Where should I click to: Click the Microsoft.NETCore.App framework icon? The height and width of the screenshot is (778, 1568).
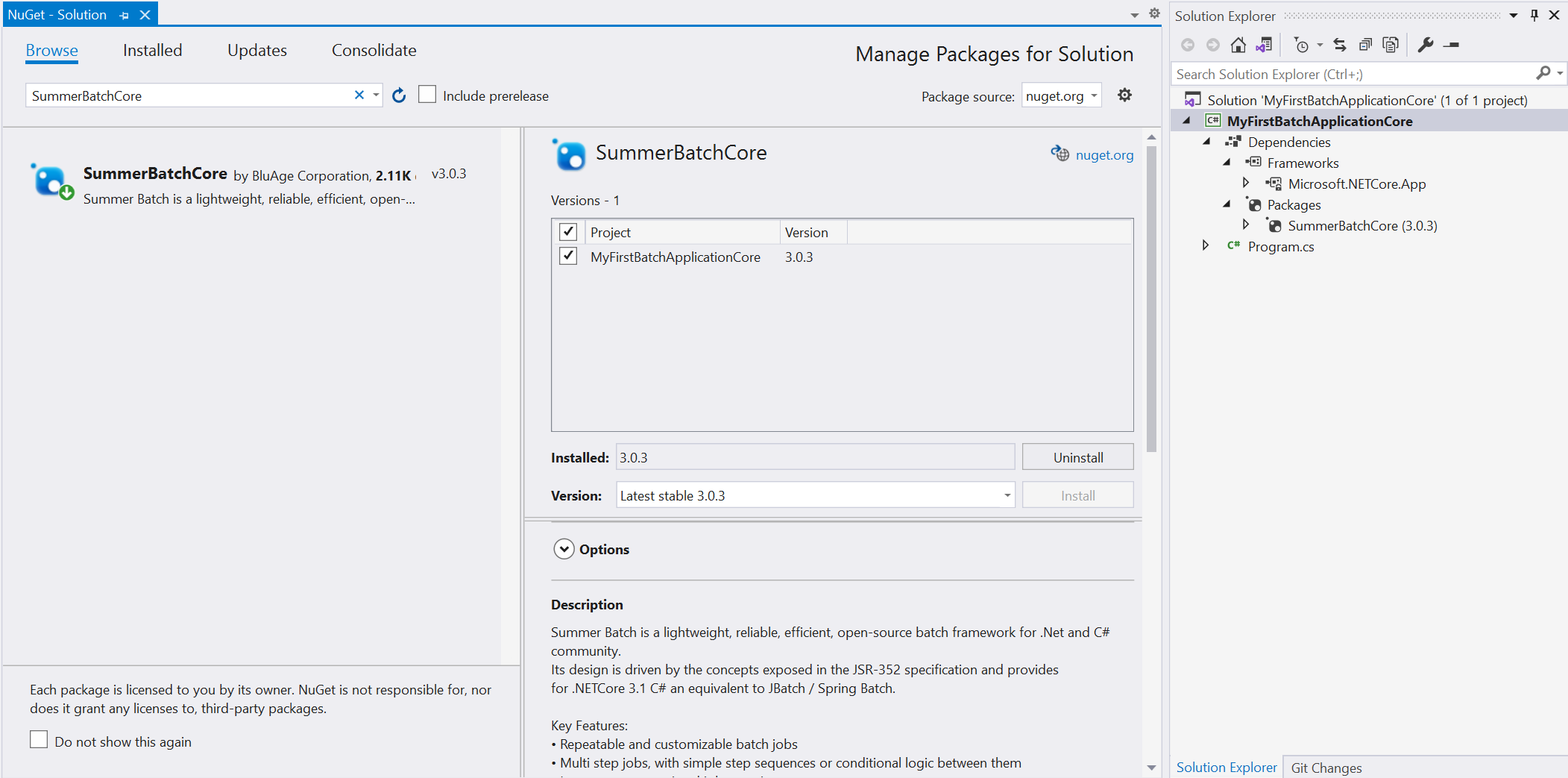pos(1273,183)
